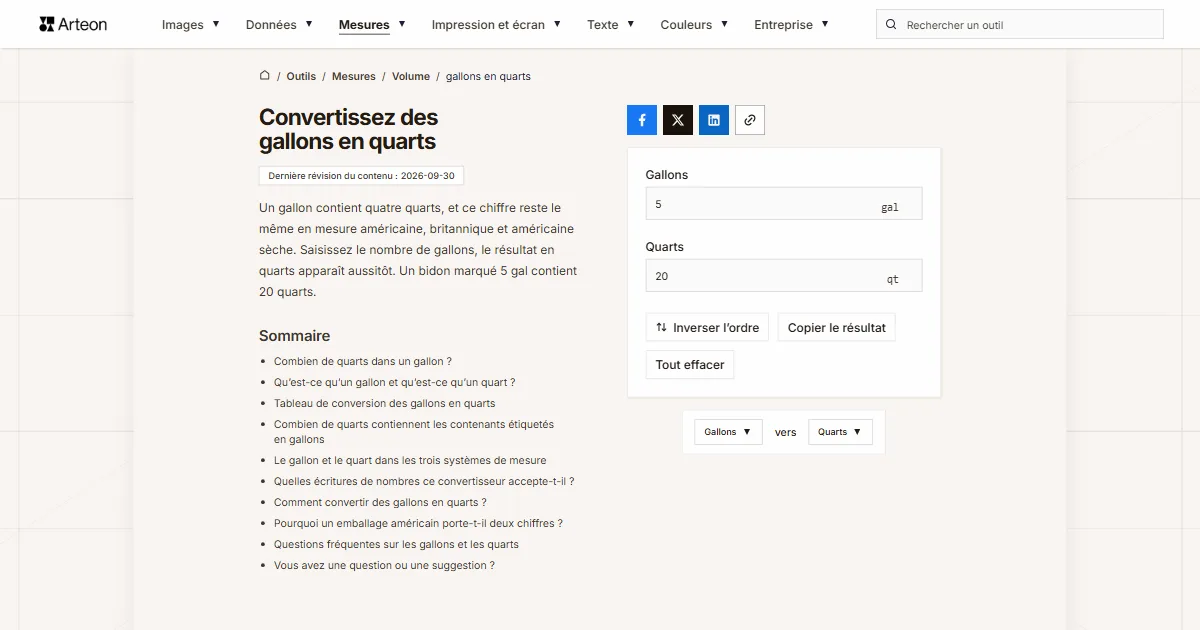Jump to Questions fréquentes section
Screen dimensions: 1200x630
coord(396,545)
